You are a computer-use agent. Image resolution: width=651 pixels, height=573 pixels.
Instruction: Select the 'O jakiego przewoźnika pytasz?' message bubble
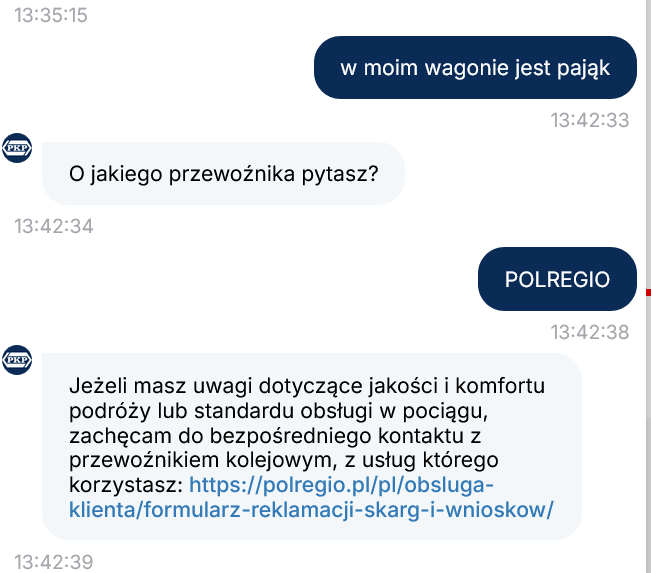223,174
